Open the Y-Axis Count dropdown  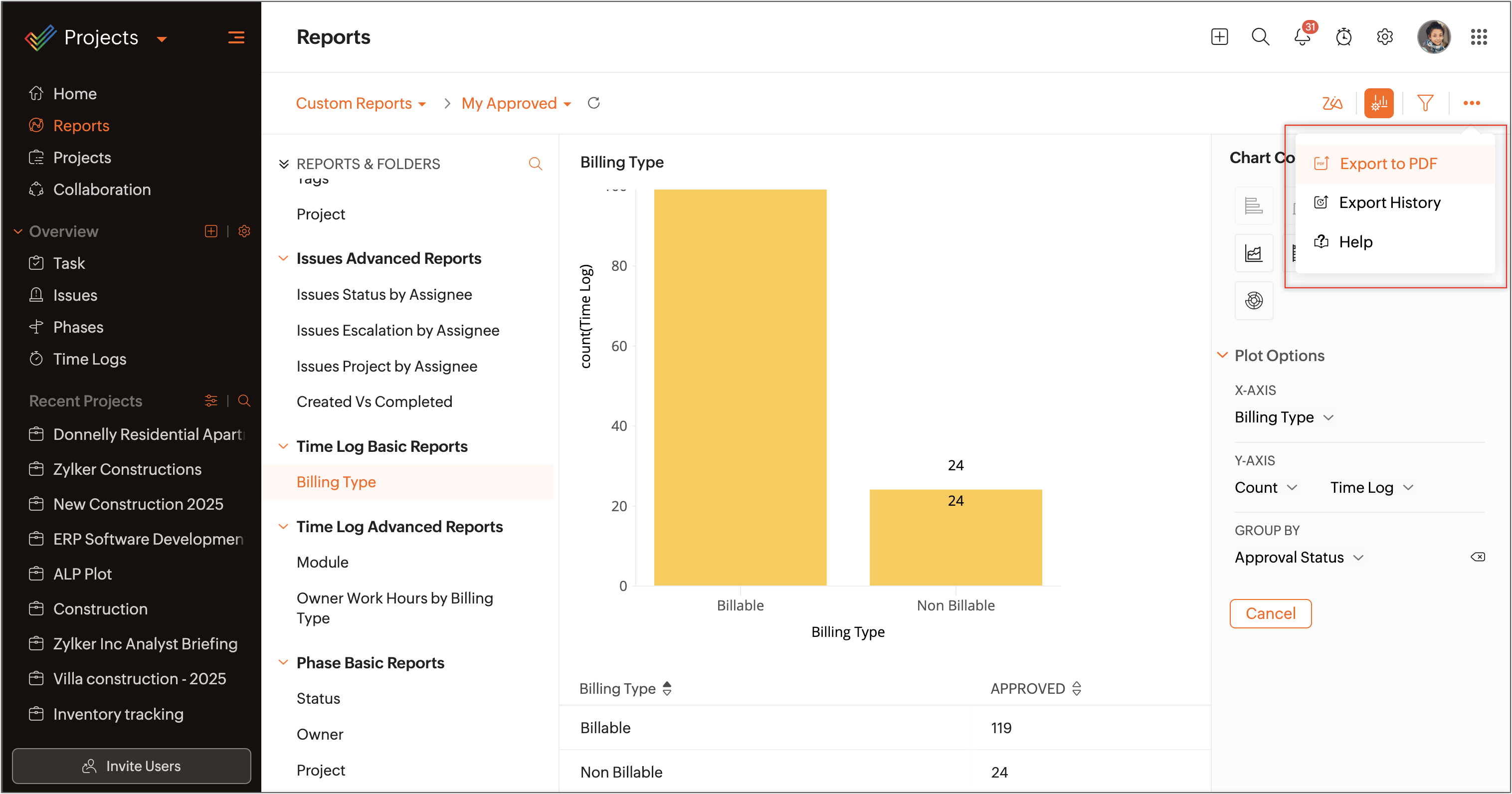[1266, 488]
